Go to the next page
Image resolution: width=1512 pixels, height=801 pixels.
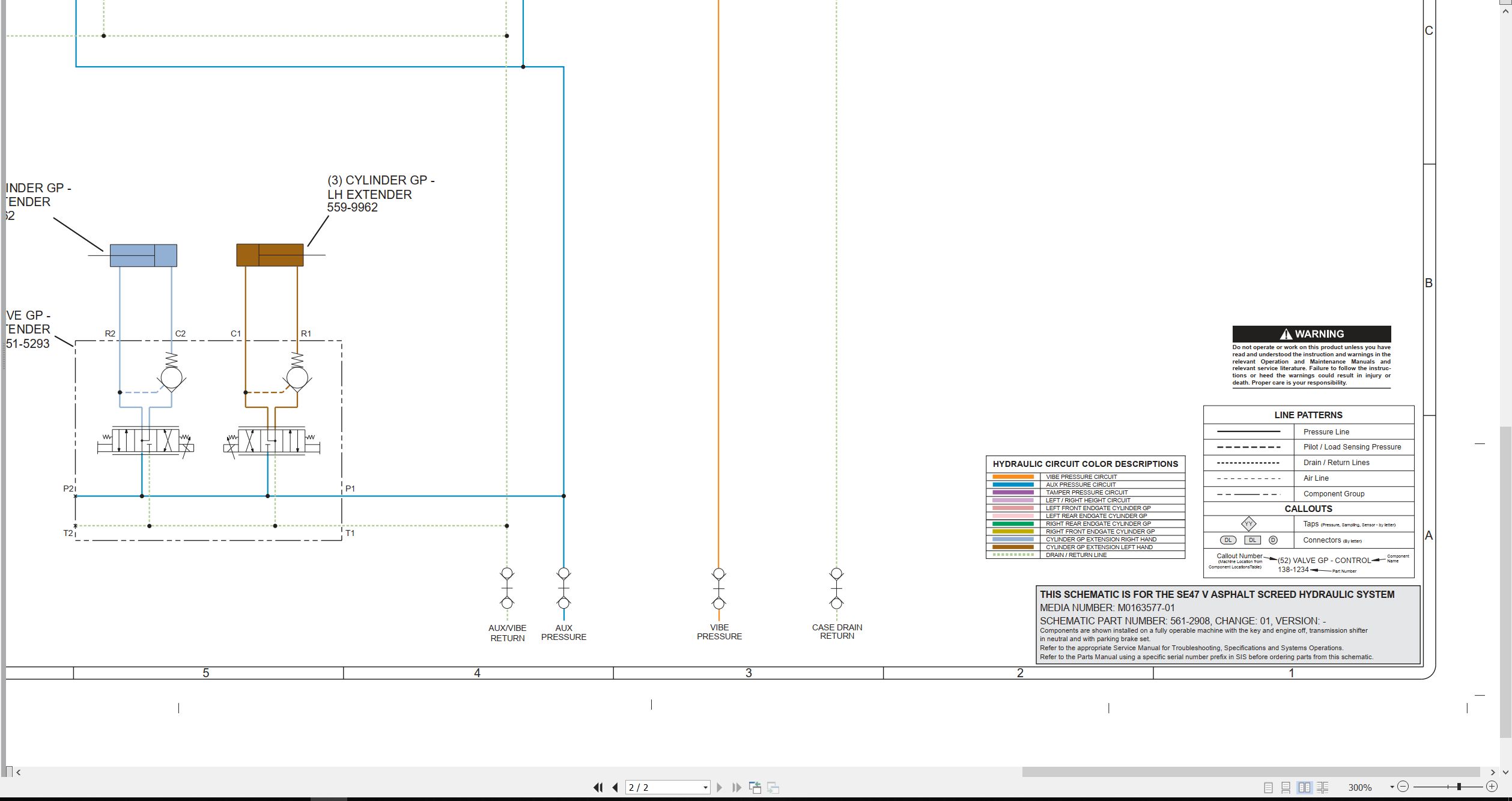point(720,787)
